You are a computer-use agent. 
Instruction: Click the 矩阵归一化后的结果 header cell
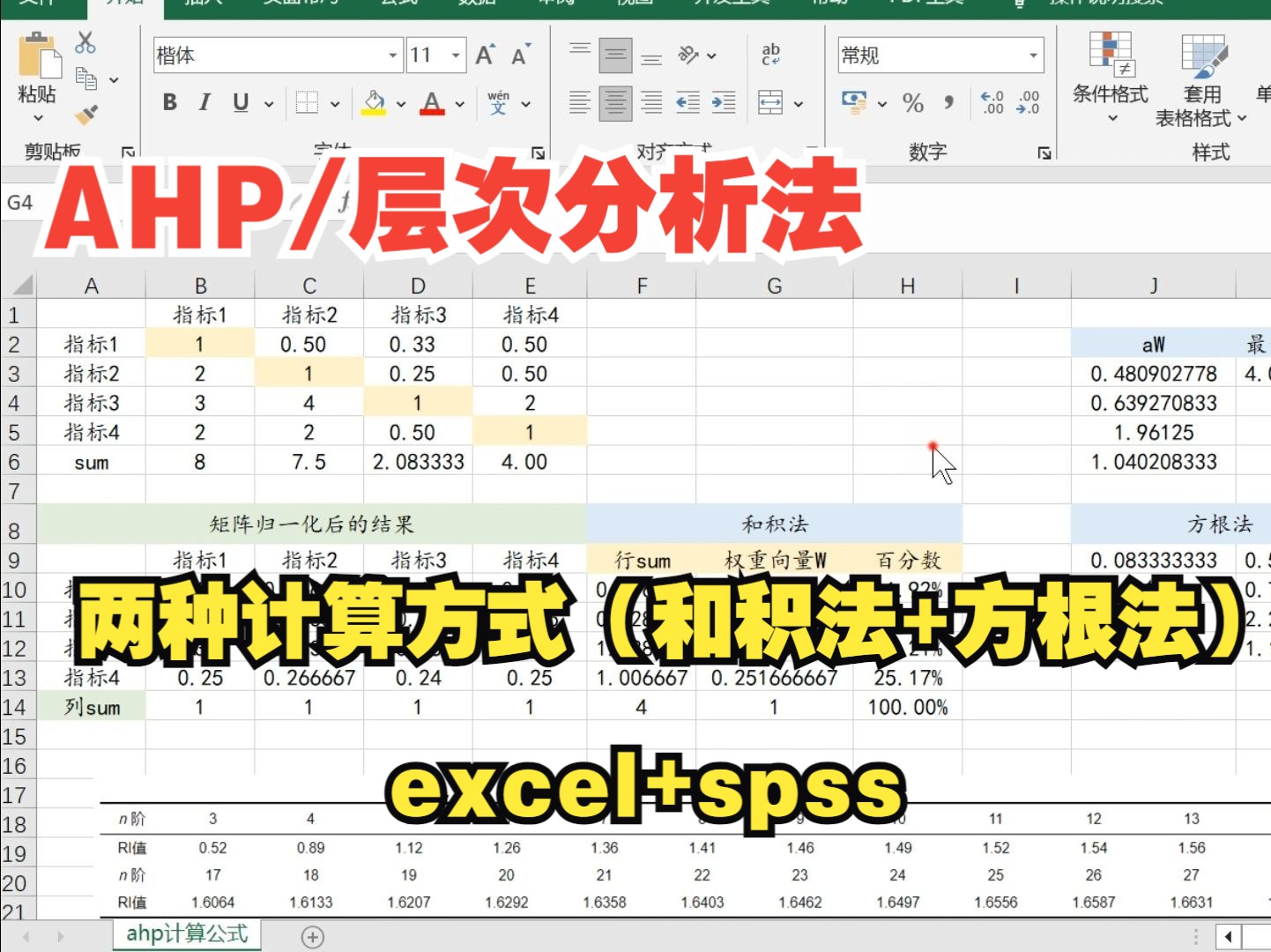(x=312, y=524)
